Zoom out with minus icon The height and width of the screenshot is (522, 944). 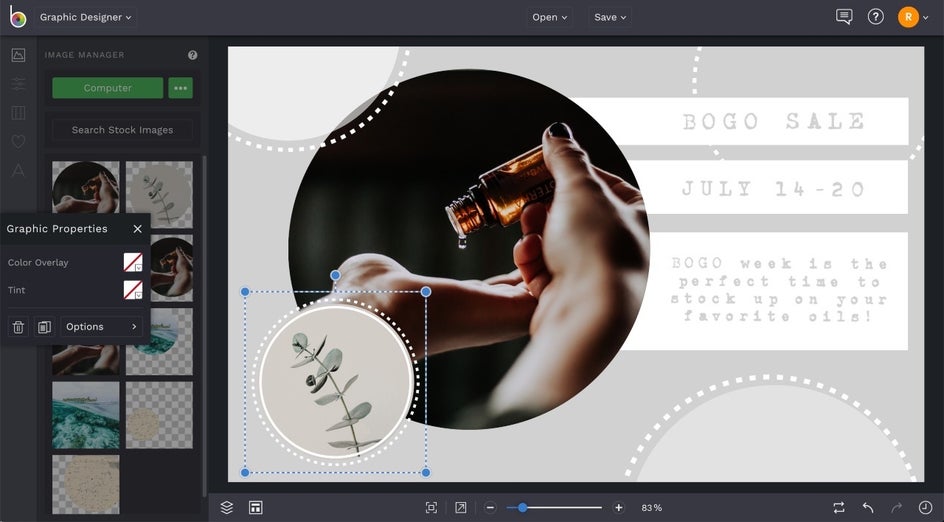click(x=490, y=508)
